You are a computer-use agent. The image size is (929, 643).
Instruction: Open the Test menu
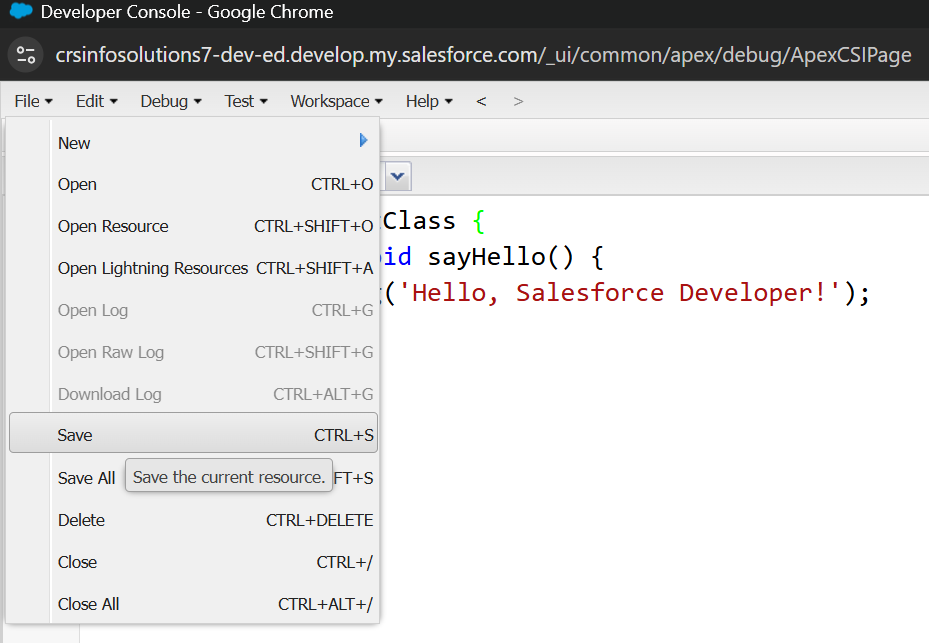pyautogui.click(x=246, y=101)
